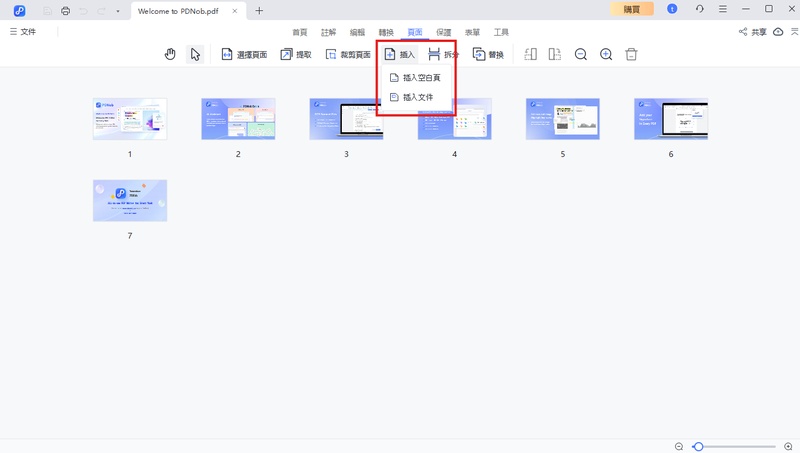Close the Welcome to PDNob.pdf tab

[235, 11]
